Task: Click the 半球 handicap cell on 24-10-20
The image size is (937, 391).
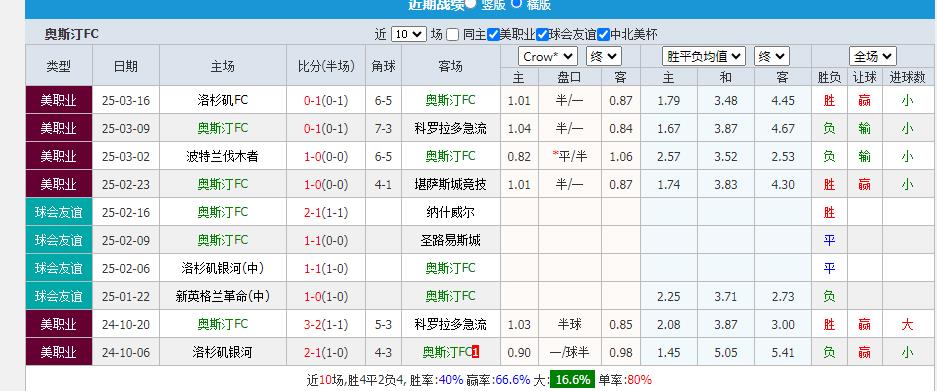Action: (x=569, y=325)
